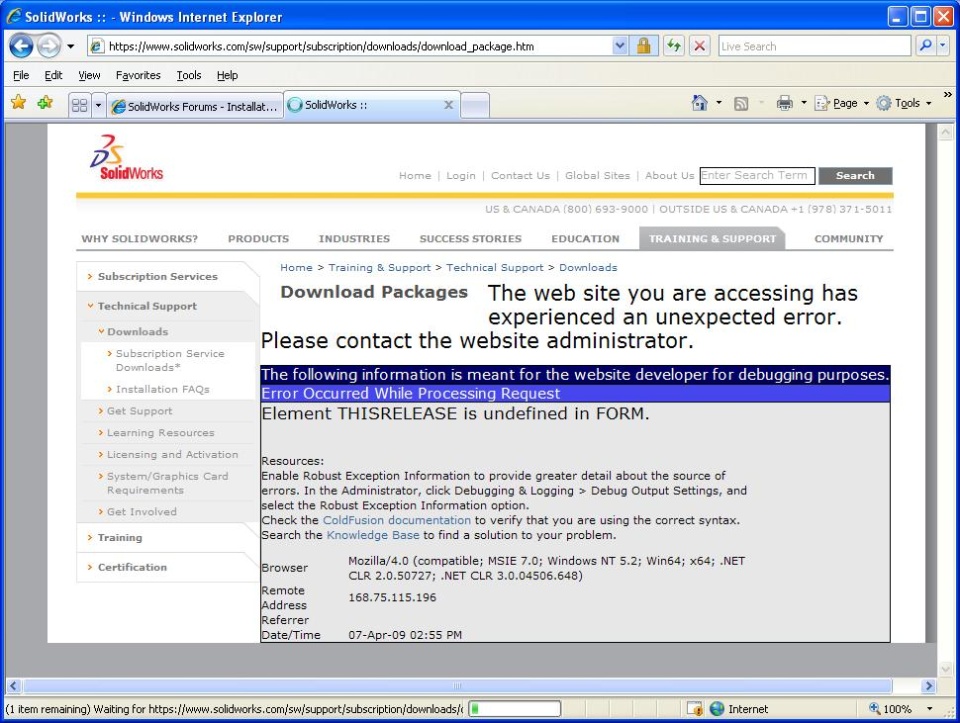Click the browser Forward arrow button
The height and width of the screenshot is (723, 960).
tap(49, 46)
